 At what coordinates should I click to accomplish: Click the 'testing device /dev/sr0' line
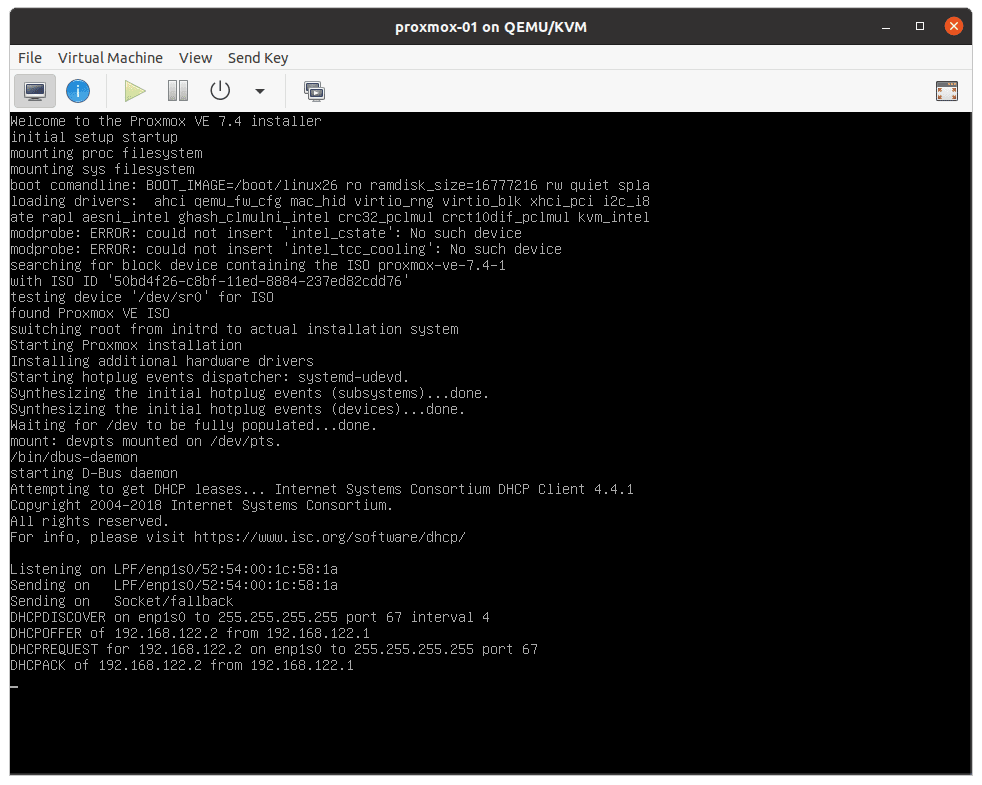(142, 297)
